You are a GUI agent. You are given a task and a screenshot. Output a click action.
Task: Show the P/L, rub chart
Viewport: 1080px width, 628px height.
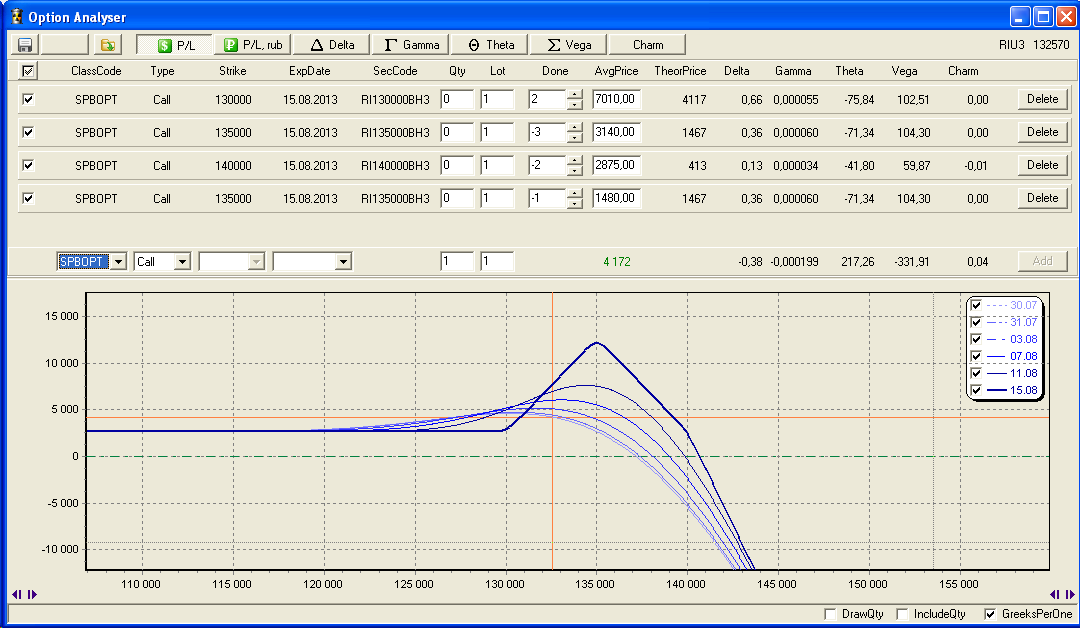tap(254, 45)
